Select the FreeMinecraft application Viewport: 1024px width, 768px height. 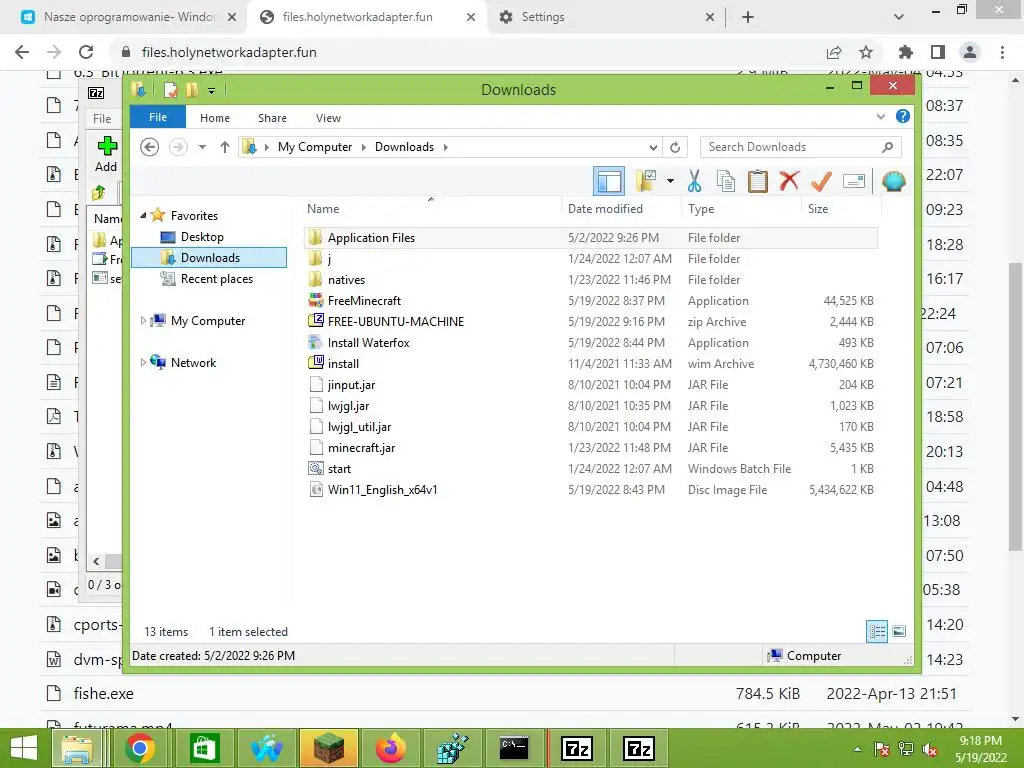[591, 300]
